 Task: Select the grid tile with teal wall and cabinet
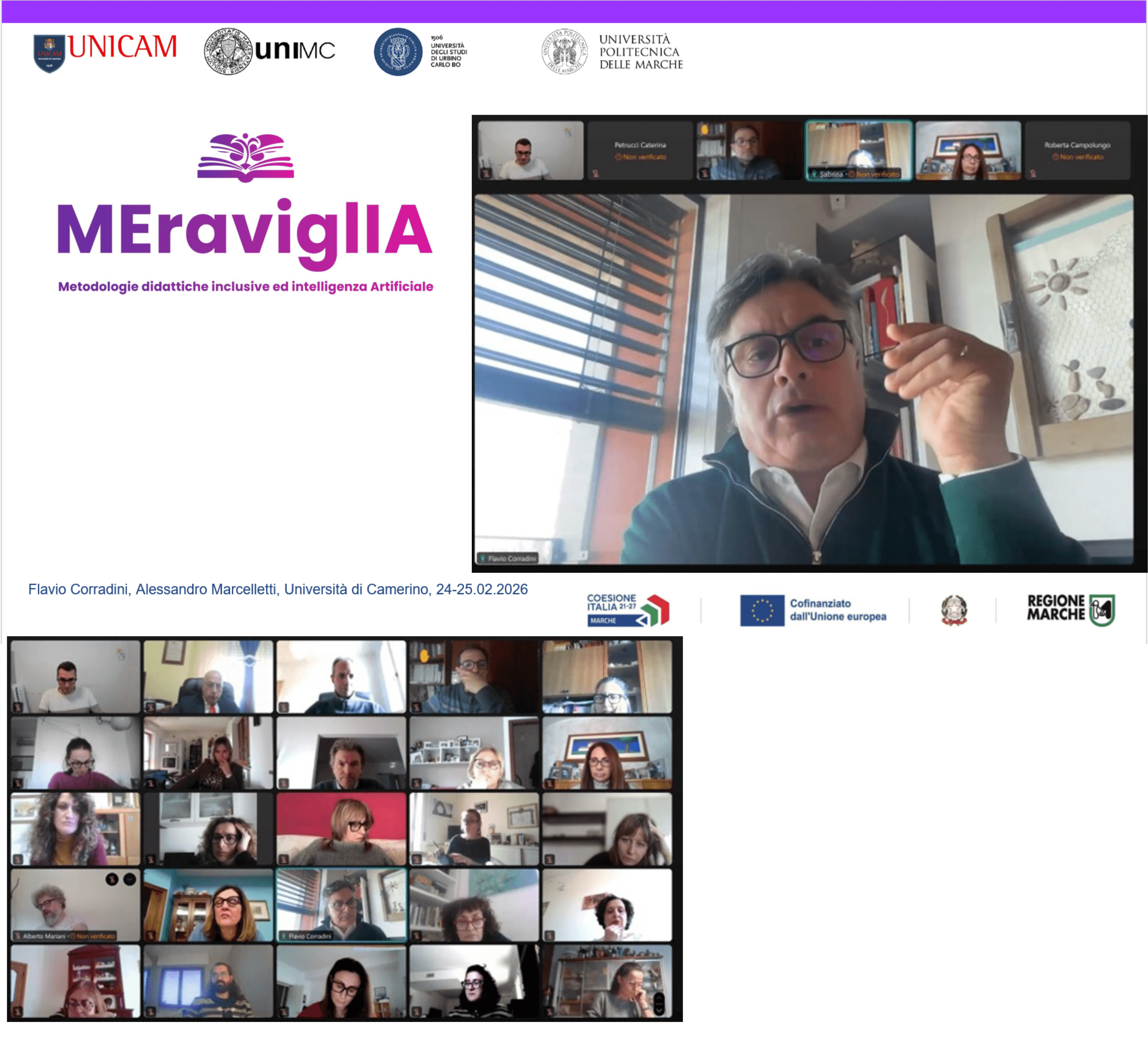208,905
